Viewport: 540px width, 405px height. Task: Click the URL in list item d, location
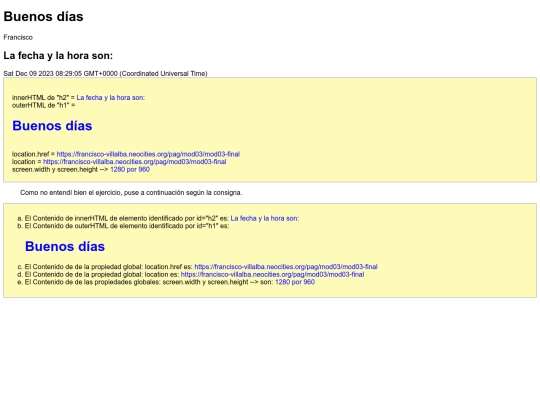point(272,274)
